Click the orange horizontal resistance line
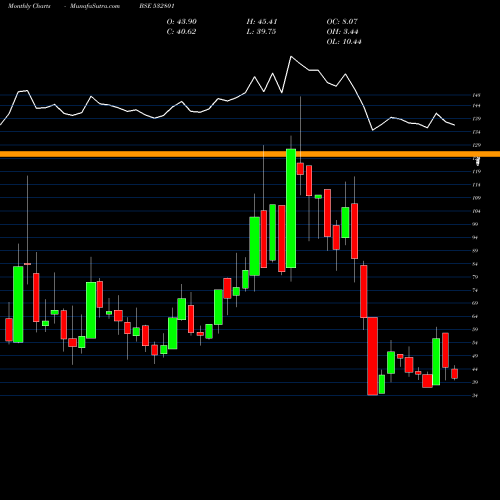 click(250, 154)
